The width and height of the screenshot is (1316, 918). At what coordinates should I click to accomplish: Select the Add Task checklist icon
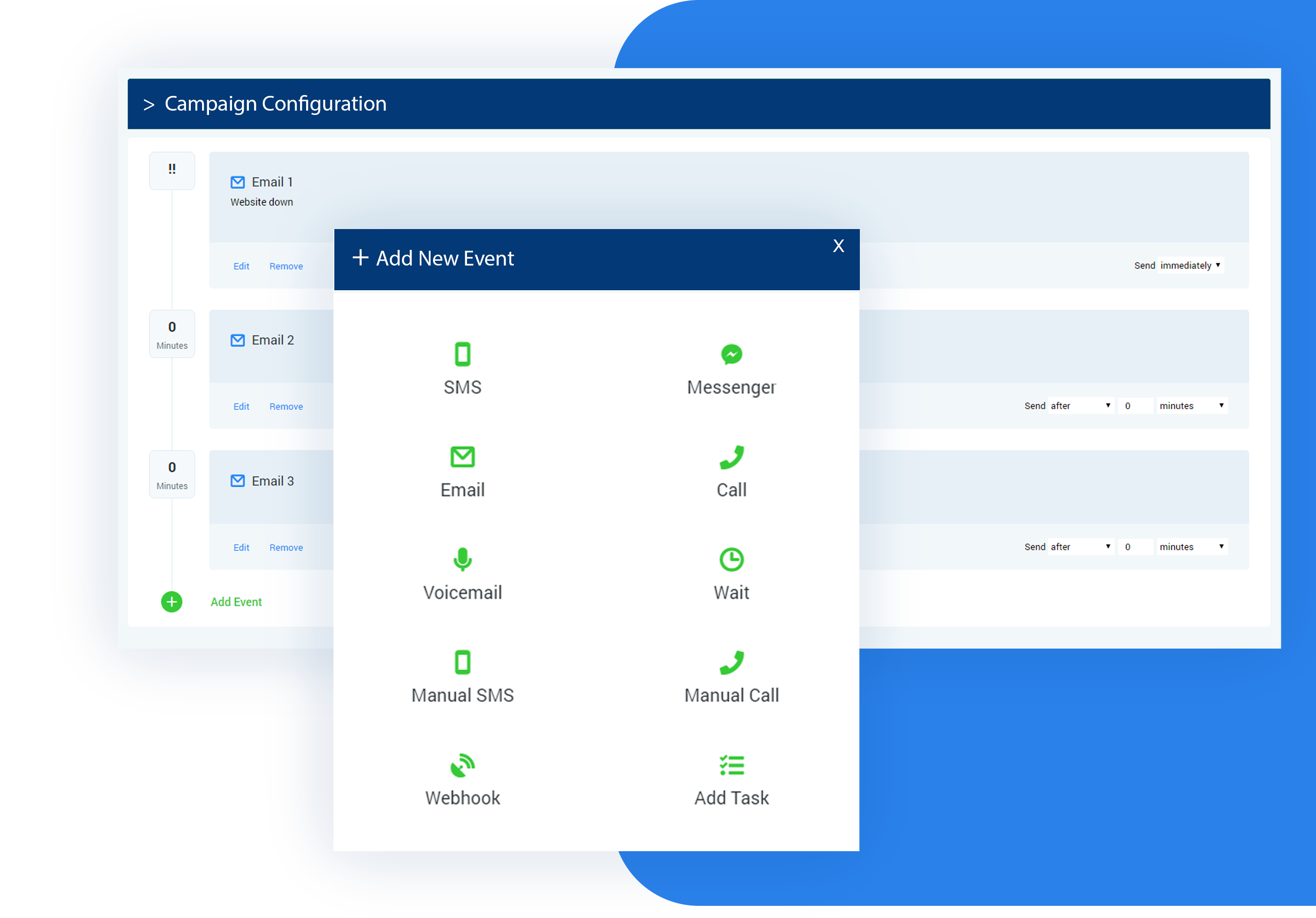pyautogui.click(x=731, y=765)
